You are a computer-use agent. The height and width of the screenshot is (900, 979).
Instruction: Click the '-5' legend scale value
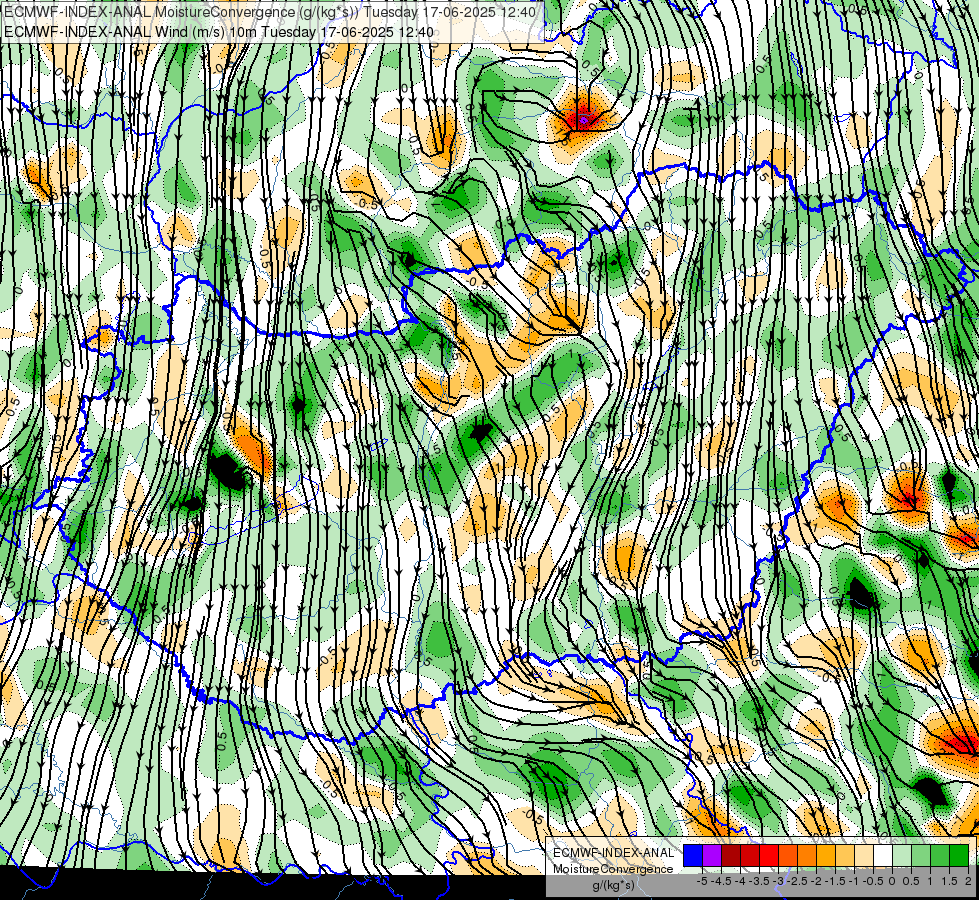pyautogui.click(x=702, y=881)
